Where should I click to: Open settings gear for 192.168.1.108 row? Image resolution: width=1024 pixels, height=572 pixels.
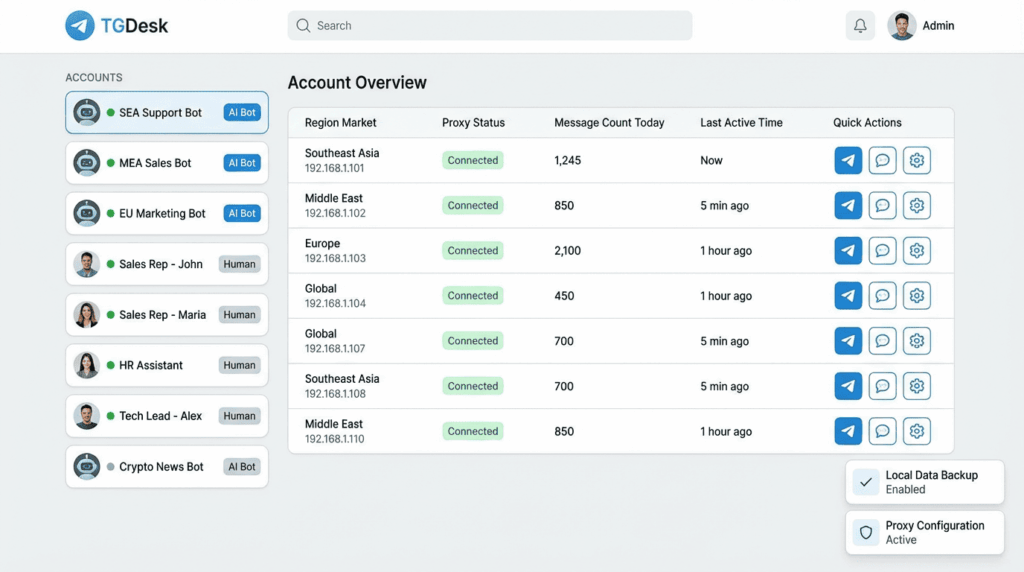(917, 386)
